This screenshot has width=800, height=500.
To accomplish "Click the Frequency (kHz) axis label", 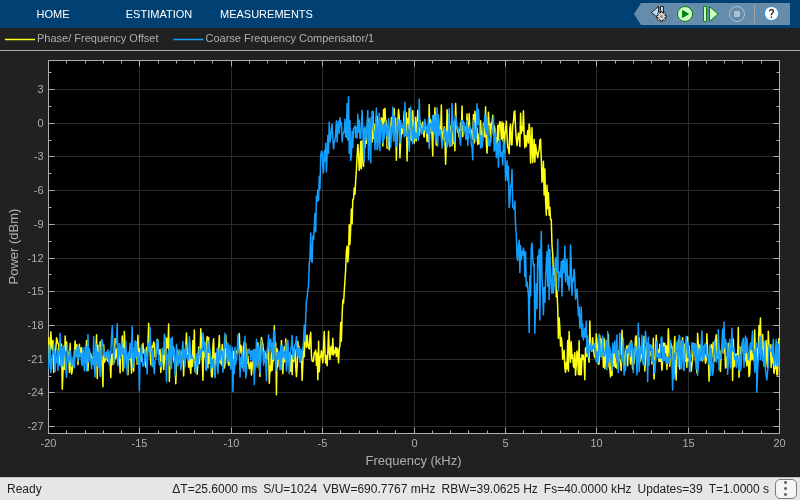I will point(413,461).
